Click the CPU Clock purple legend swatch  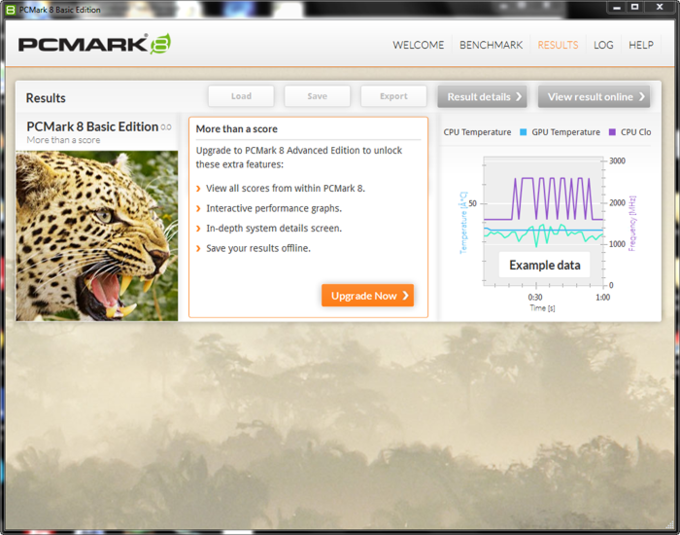pyautogui.click(x=612, y=132)
